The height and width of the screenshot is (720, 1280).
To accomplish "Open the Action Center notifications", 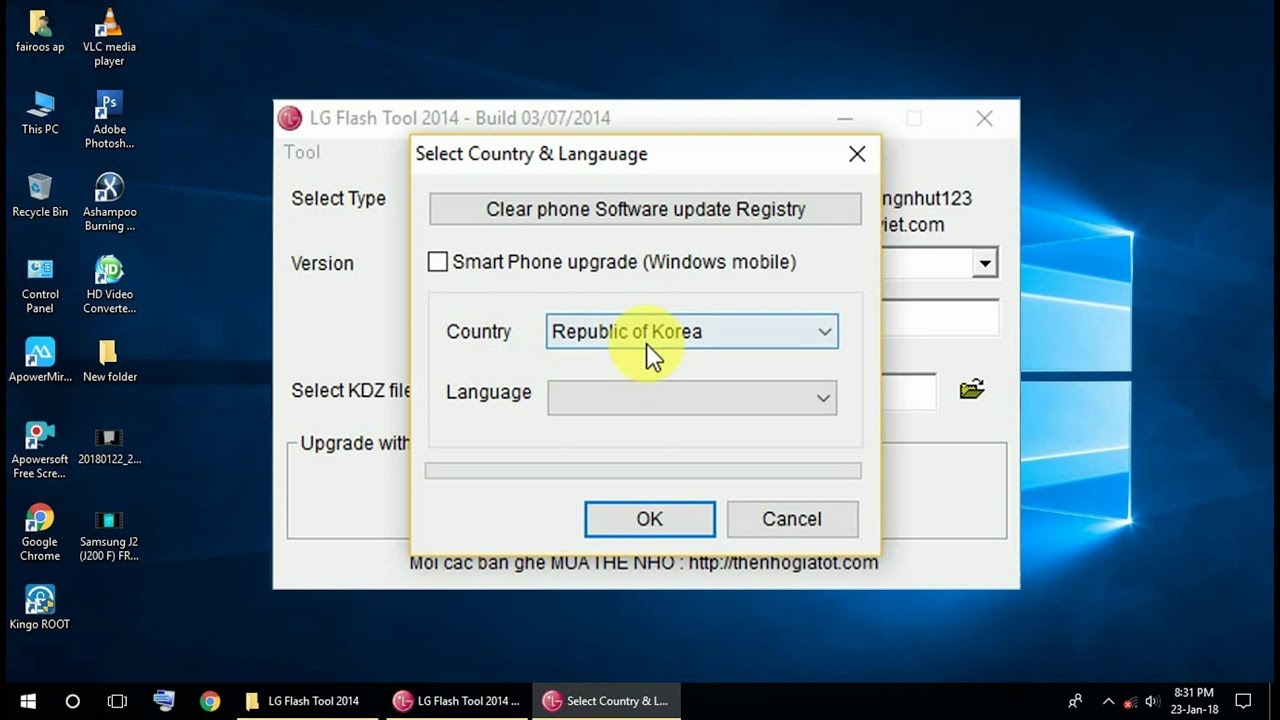I will click(x=1243, y=701).
